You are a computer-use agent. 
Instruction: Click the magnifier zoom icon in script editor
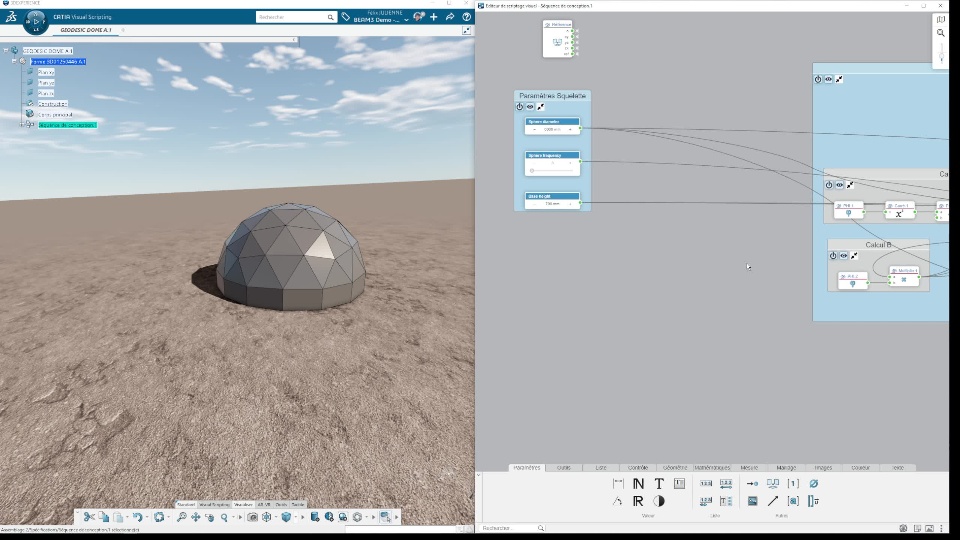[x=941, y=32]
